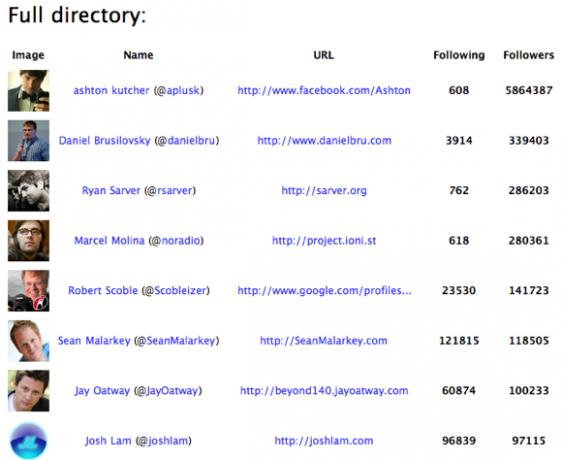Visit http://www.facebook.com/Ashton URL
The image size is (562, 460).
pyautogui.click(x=324, y=90)
